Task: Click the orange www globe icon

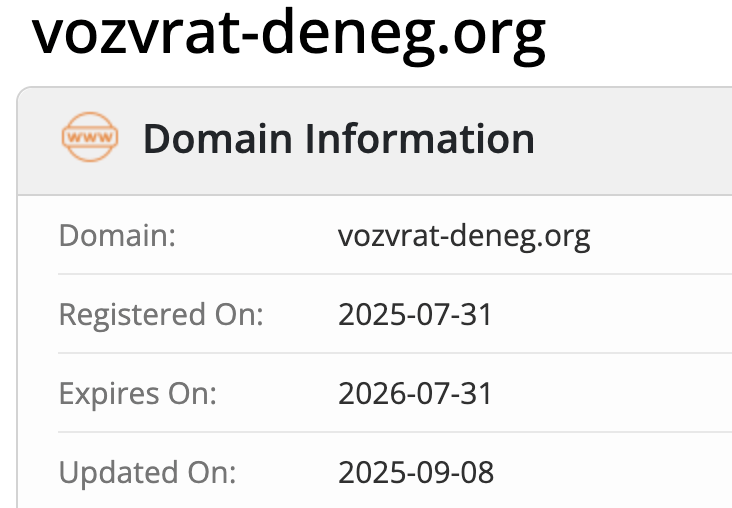Action: point(90,139)
